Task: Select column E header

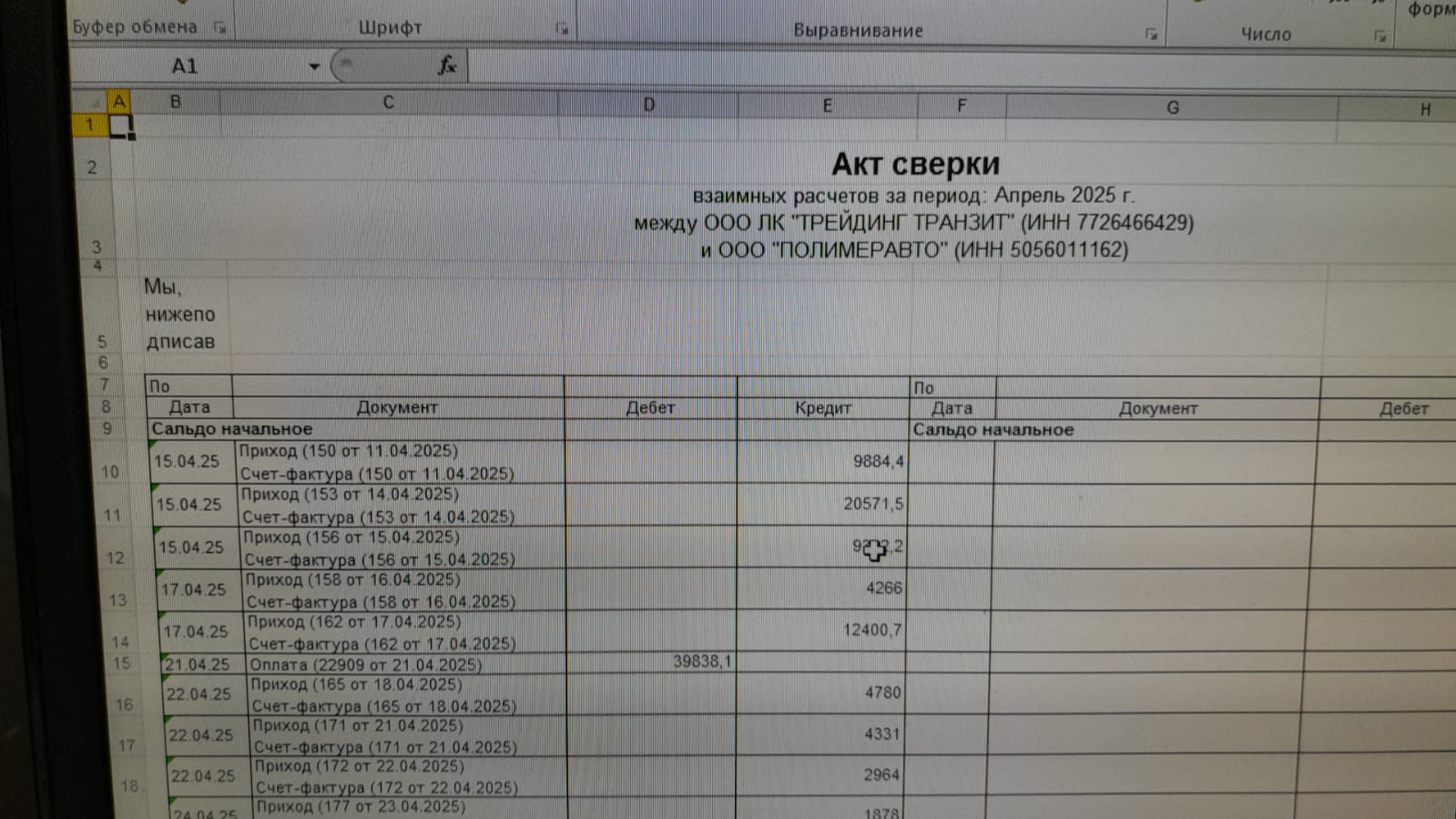Action: [x=827, y=106]
